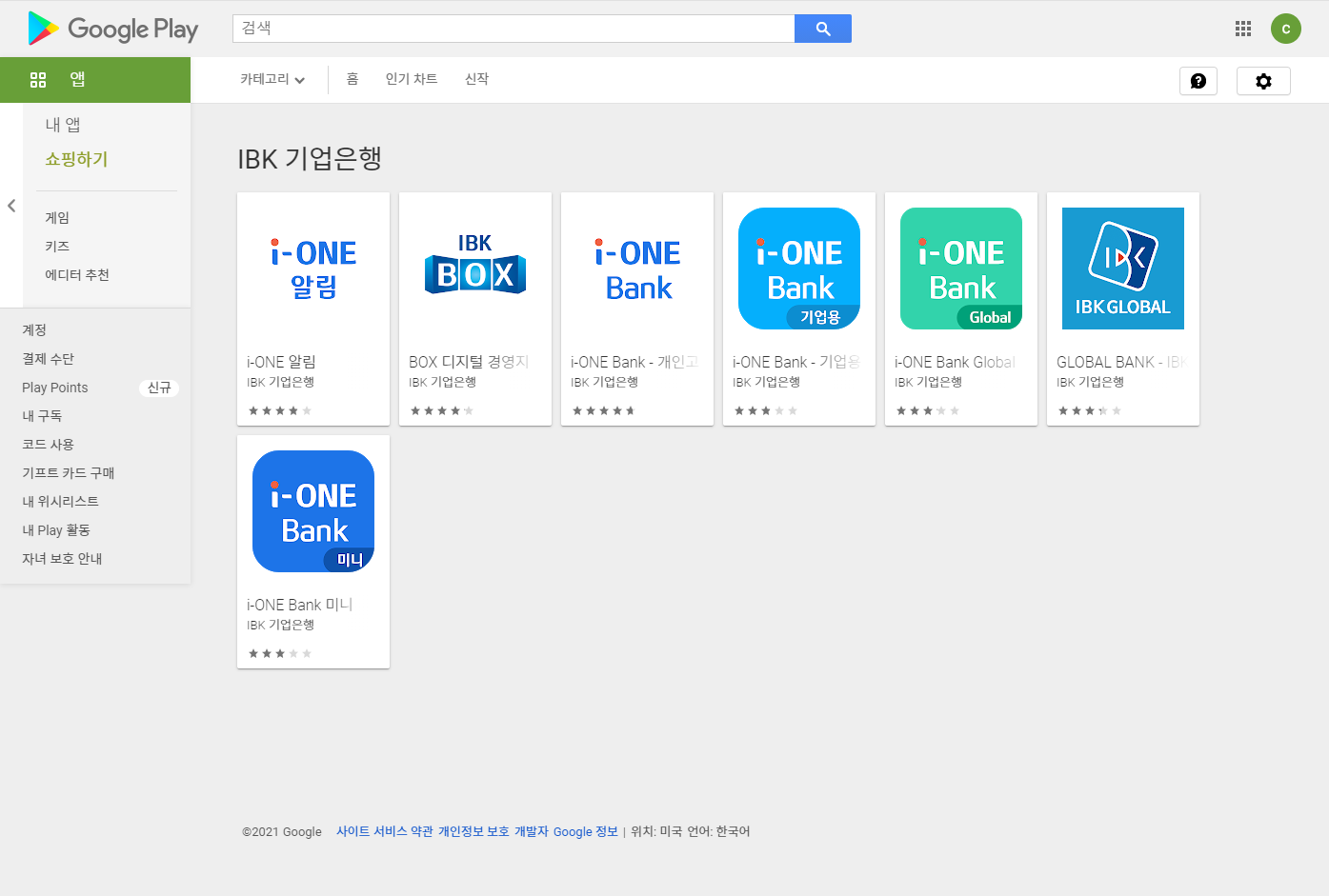Screen dimensions: 1329x896
Task: Click the blue search magnifier button
Action: point(823,29)
